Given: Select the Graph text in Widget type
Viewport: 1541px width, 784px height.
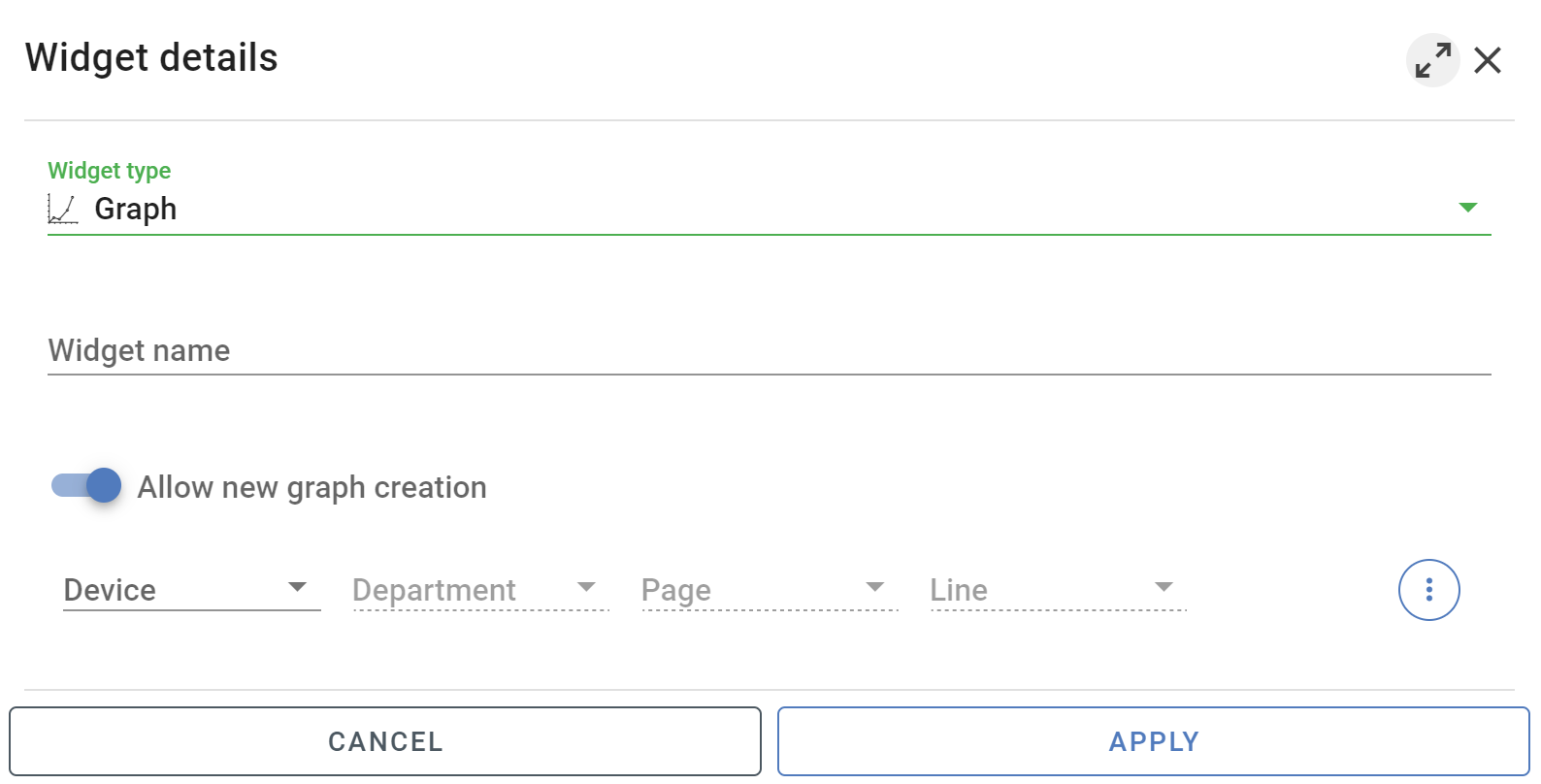Looking at the screenshot, I should (x=135, y=208).
